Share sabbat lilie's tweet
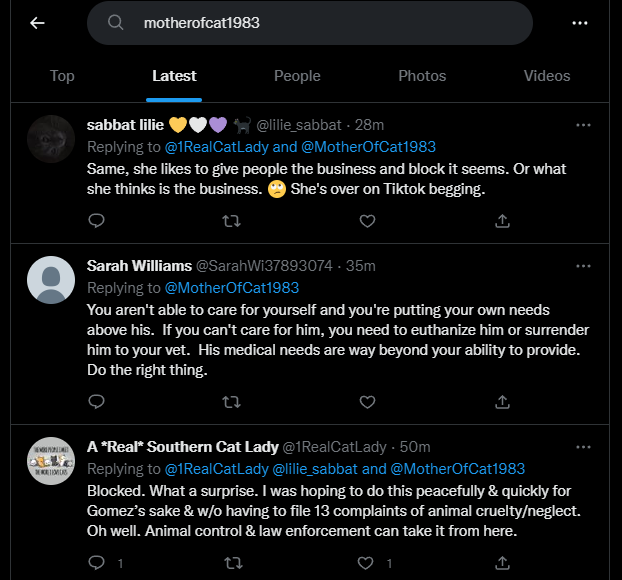 pyautogui.click(x=502, y=221)
